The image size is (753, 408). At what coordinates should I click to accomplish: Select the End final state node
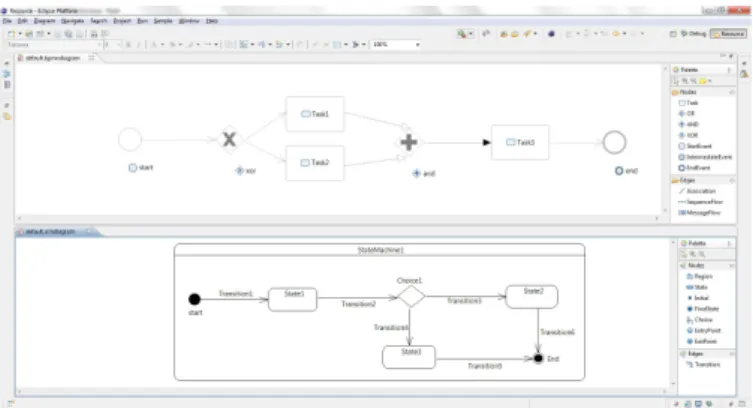[x=538, y=358]
